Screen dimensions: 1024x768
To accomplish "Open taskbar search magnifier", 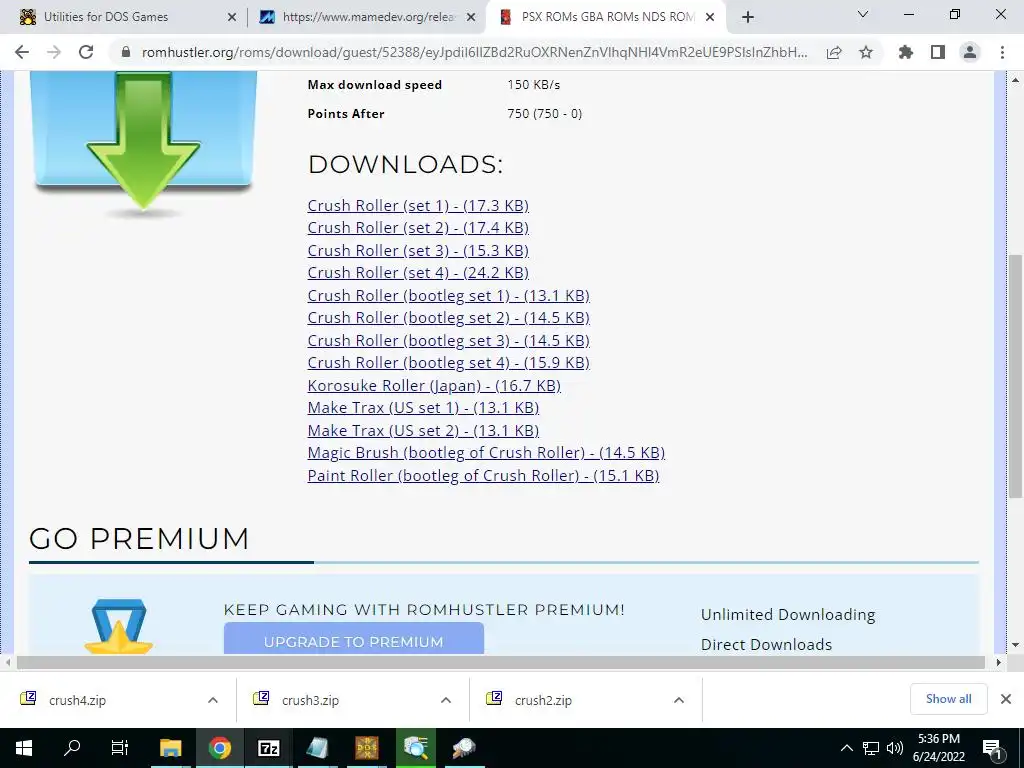I will pyautogui.click(x=72, y=748).
